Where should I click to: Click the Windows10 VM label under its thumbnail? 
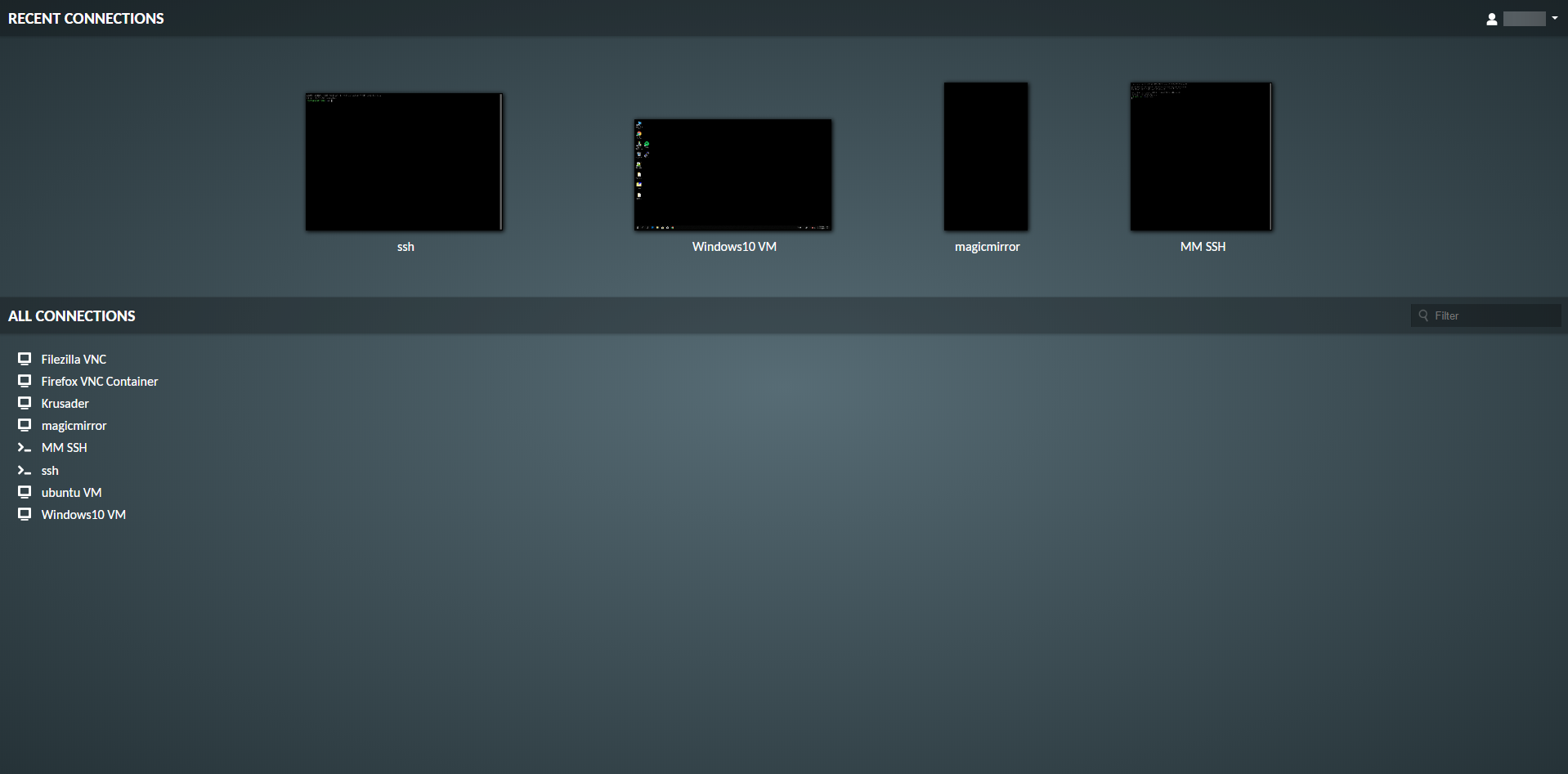pyautogui.click(x=734, y=247)
